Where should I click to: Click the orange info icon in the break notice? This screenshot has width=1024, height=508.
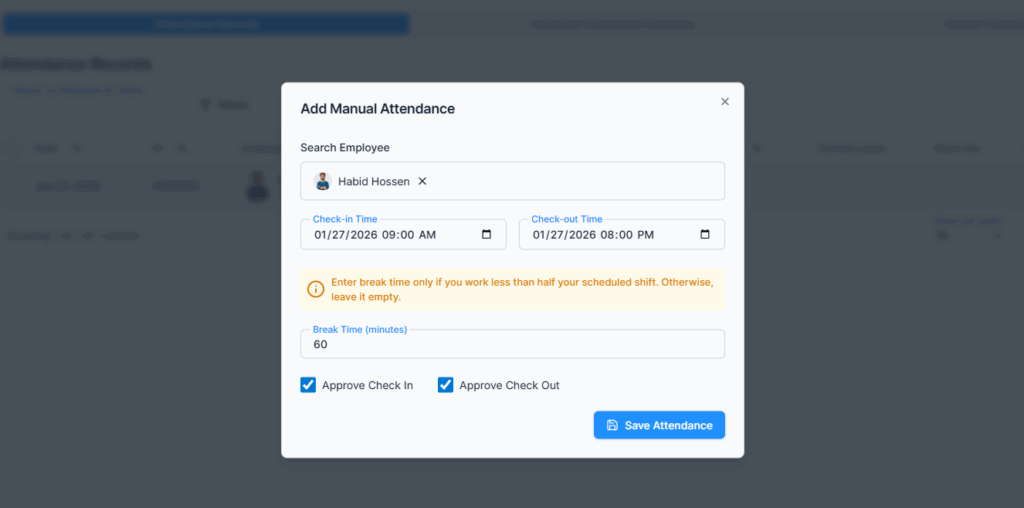point(316,289)
